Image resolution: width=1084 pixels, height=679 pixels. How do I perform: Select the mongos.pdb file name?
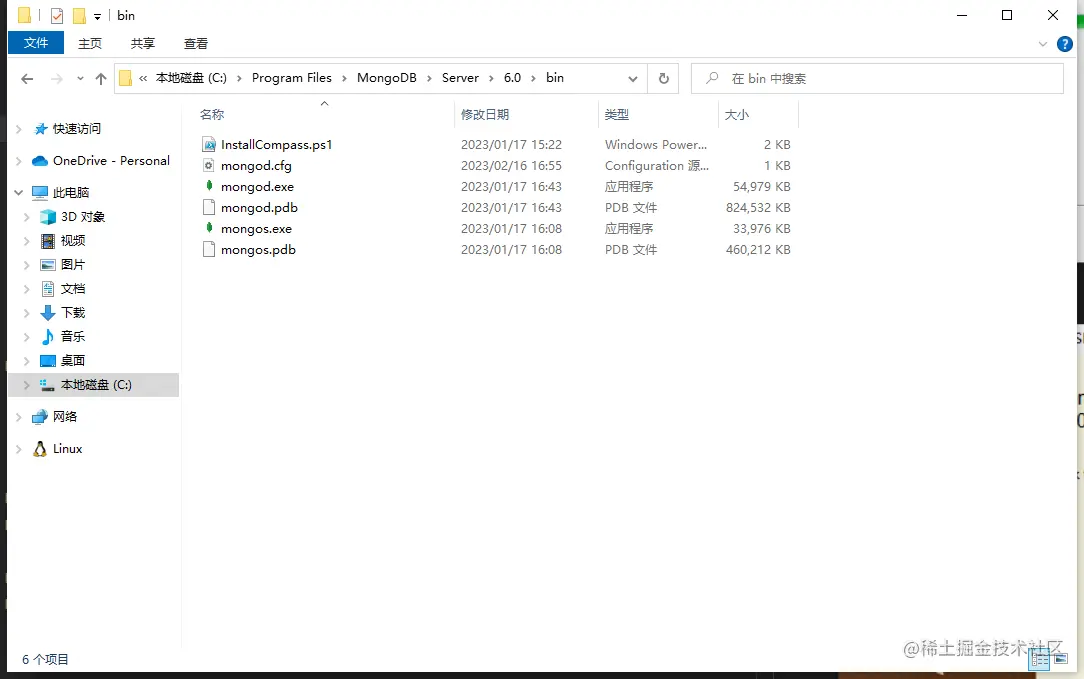[259, 250]
